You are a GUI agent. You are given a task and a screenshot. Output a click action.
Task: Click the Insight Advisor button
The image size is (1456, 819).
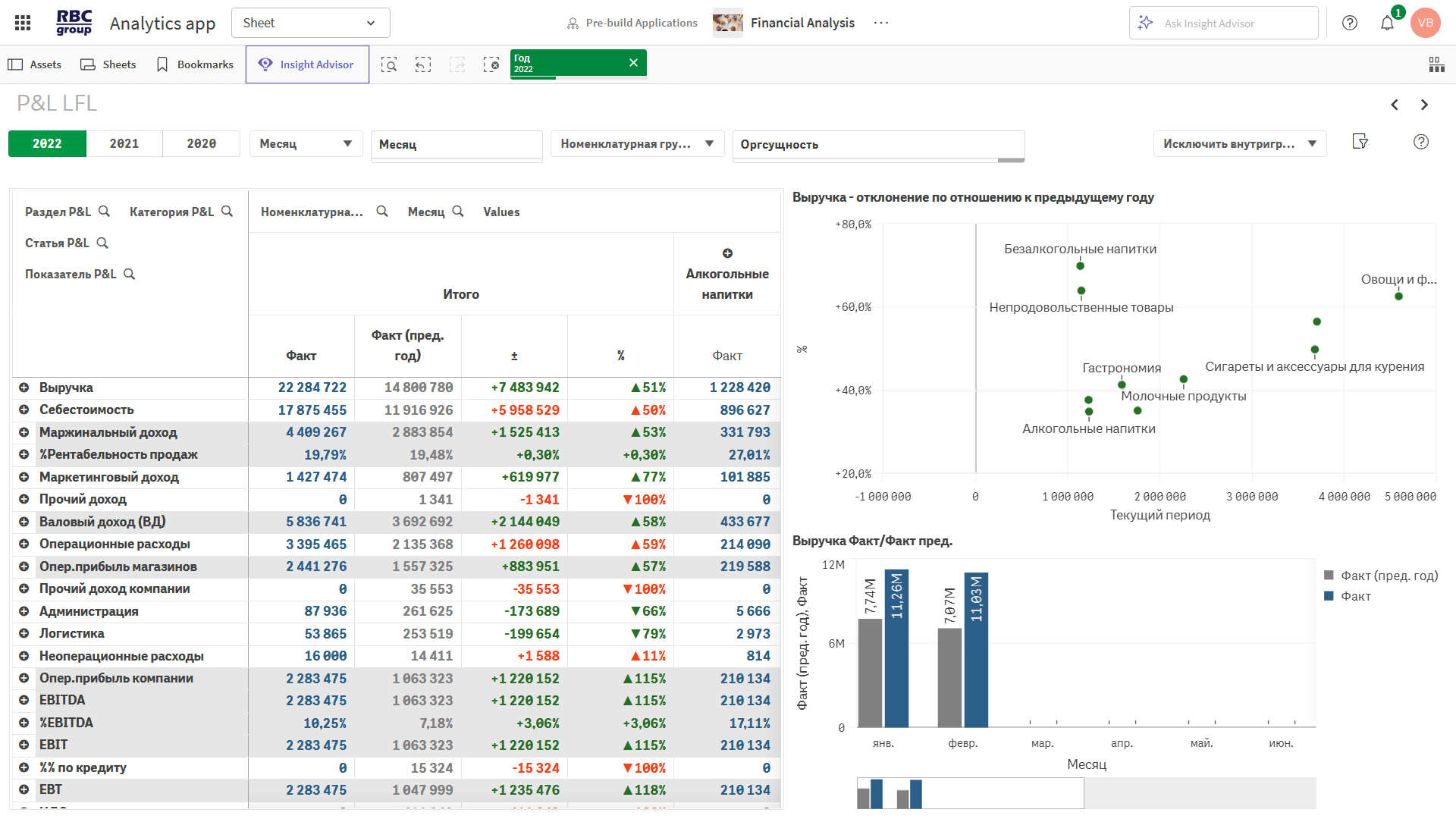click(x=307, y=64)
